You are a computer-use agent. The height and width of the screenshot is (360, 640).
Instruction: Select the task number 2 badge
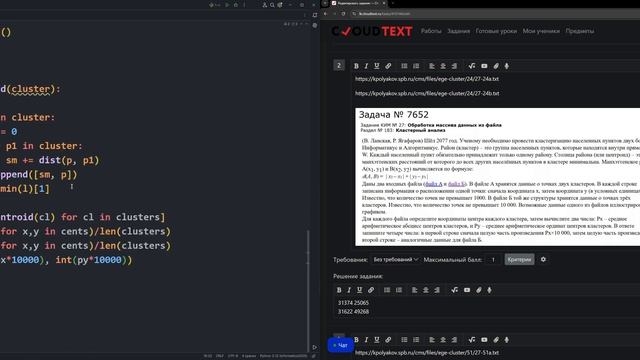(339, 65)
